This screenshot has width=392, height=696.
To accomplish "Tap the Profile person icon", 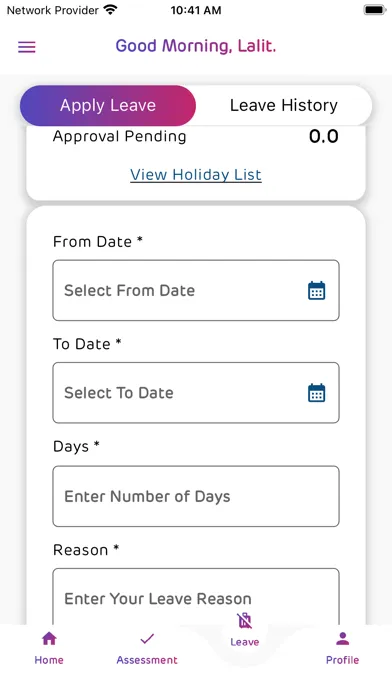I will pyautogui.click(x=342, y=639).
